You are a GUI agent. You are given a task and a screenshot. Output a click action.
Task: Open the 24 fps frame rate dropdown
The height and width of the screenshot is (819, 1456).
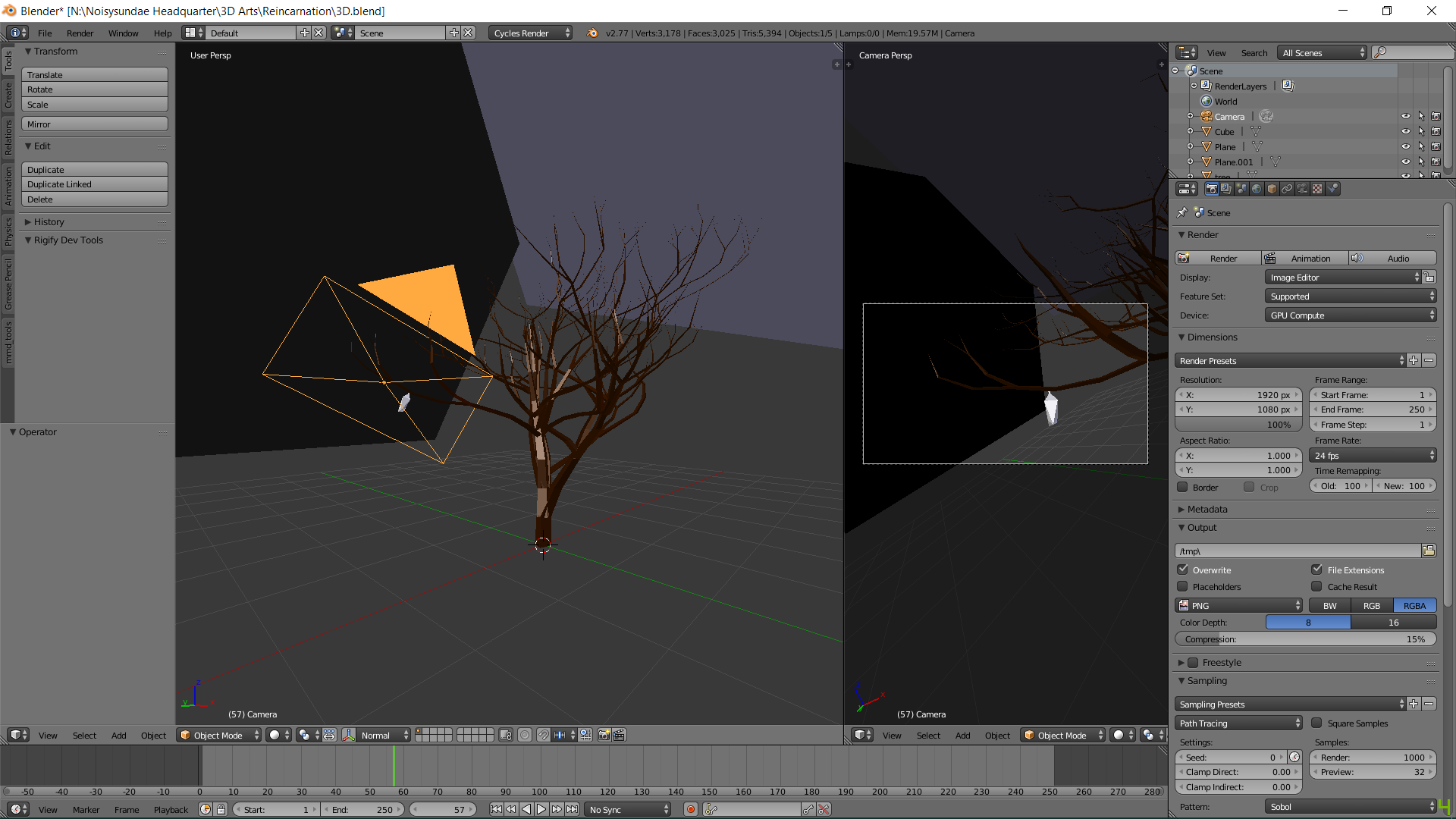point(1373,456)
